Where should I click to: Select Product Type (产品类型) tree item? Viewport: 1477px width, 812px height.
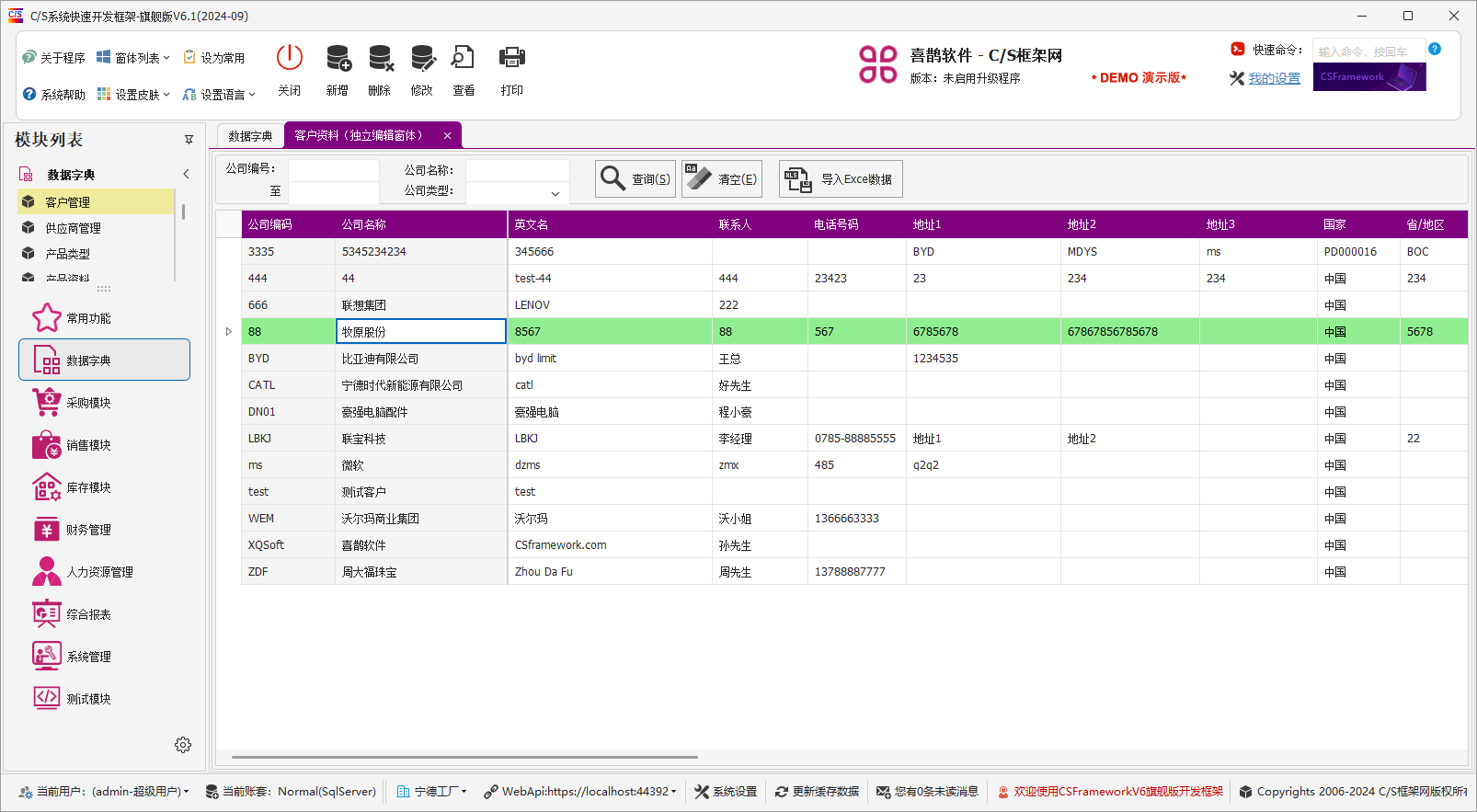[97, 253]
